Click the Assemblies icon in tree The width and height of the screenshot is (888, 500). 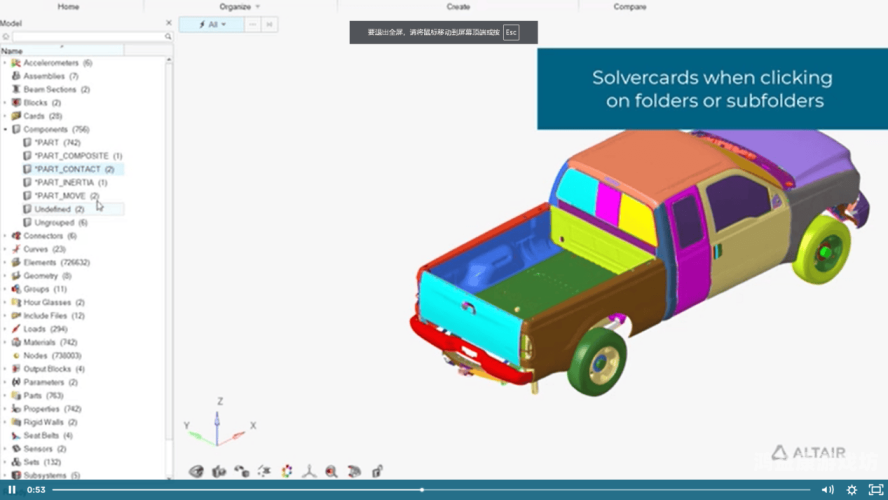16,76
